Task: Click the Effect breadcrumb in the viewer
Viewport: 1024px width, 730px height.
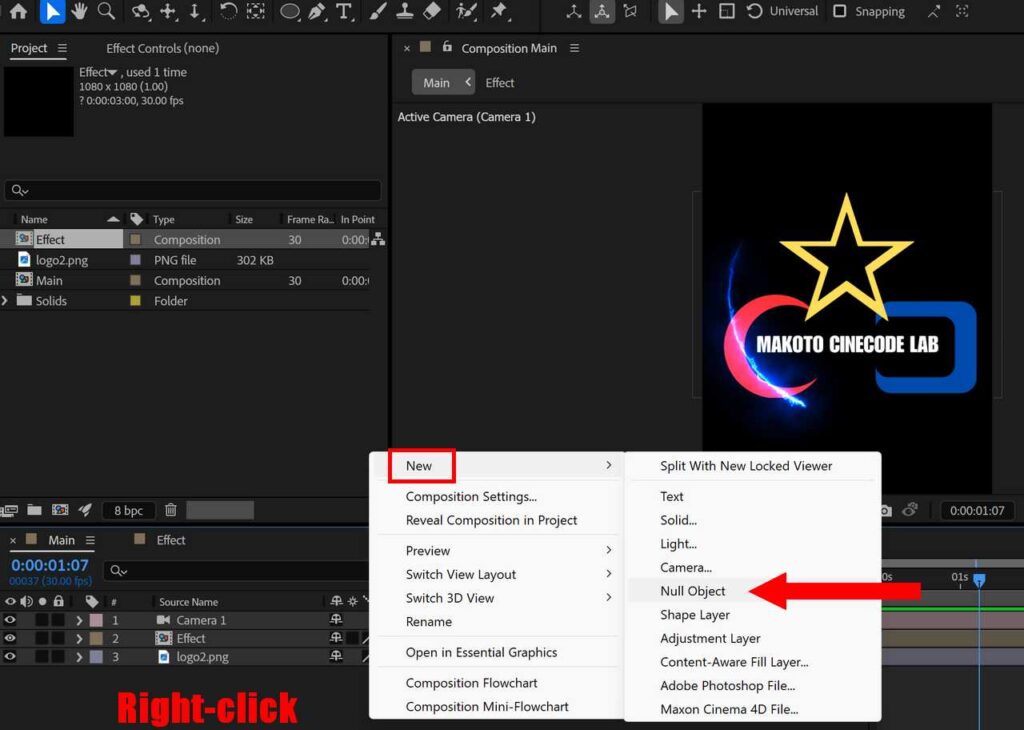Action: pyautogui.click(x=500, y=83)
